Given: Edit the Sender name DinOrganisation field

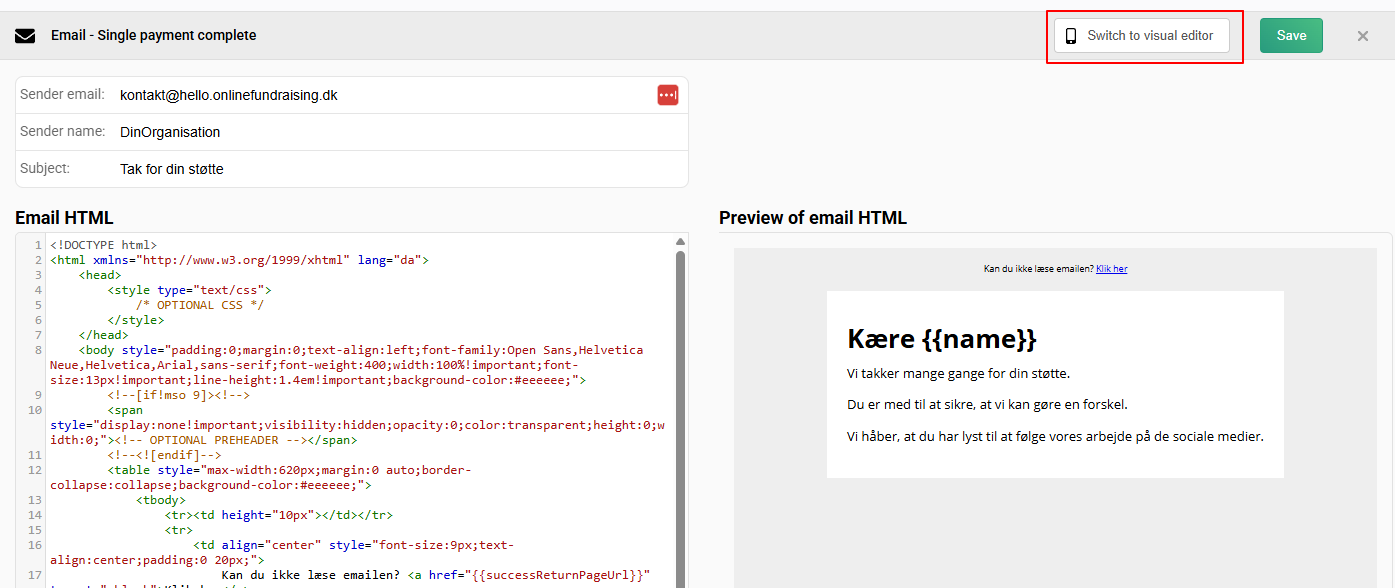Looking at the screenshot, I should point(400,132).
